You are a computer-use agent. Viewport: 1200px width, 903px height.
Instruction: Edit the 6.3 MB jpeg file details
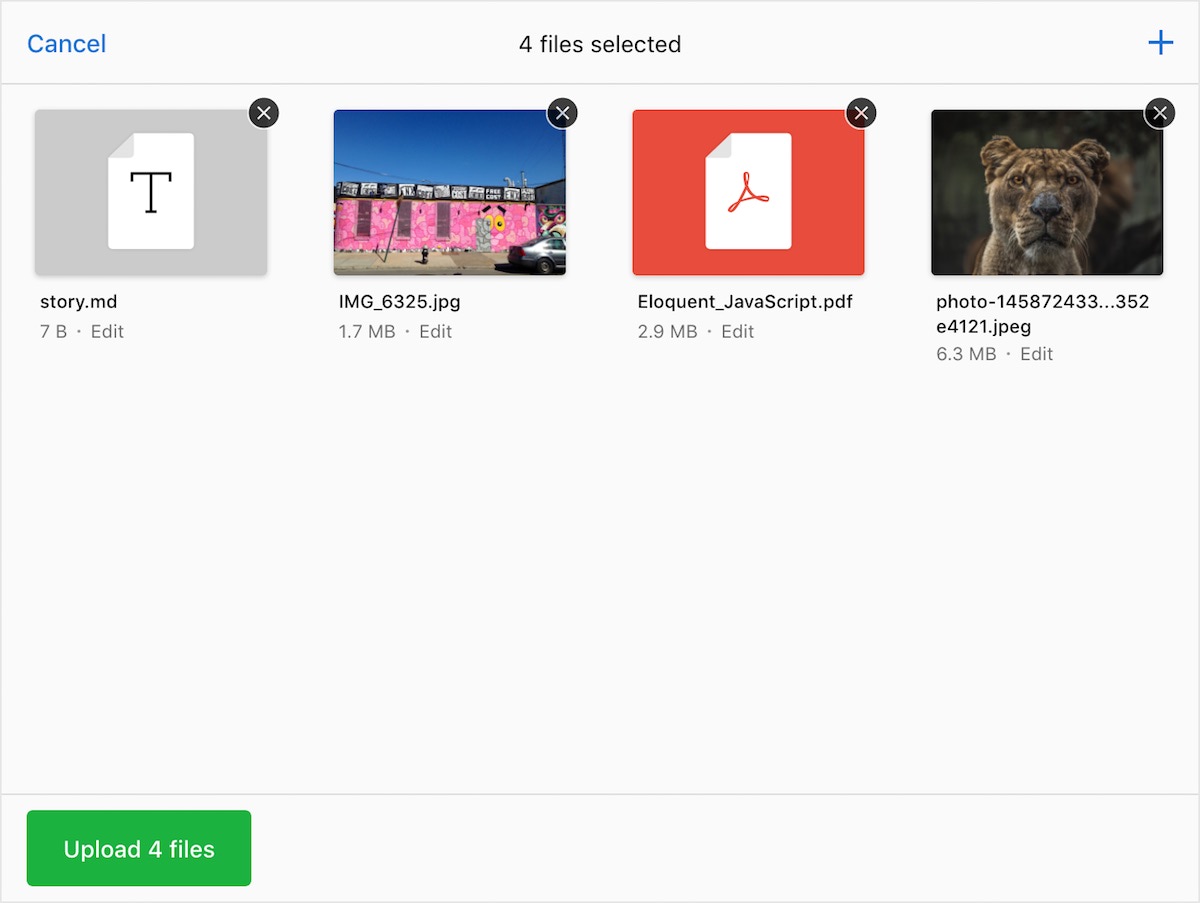point(1037,354)
